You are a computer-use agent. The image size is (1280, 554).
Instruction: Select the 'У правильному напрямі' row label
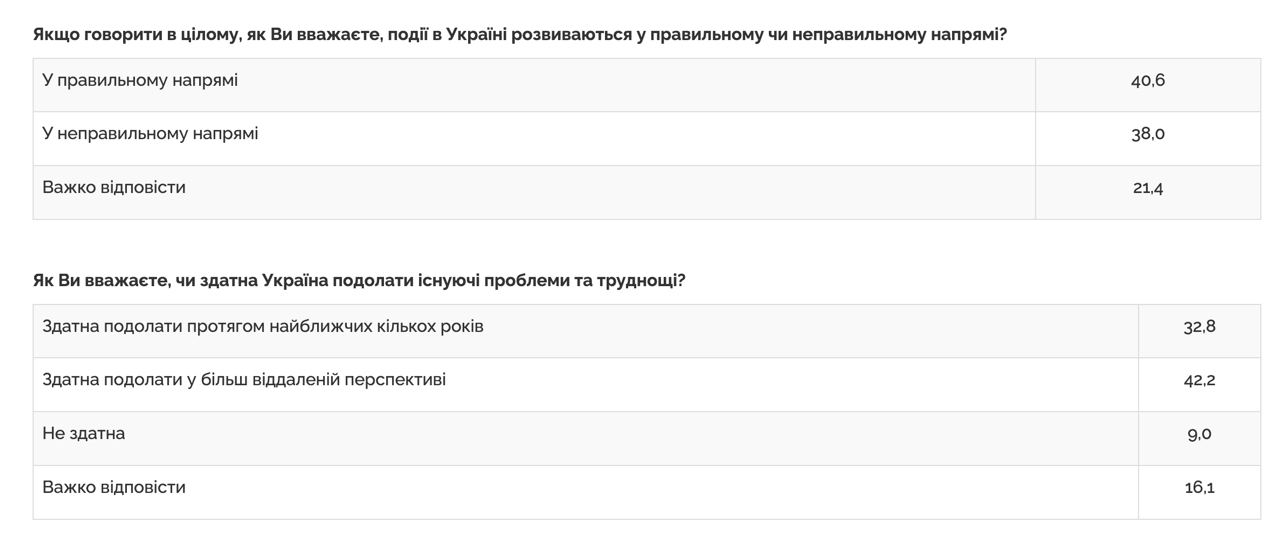point(140,80)
